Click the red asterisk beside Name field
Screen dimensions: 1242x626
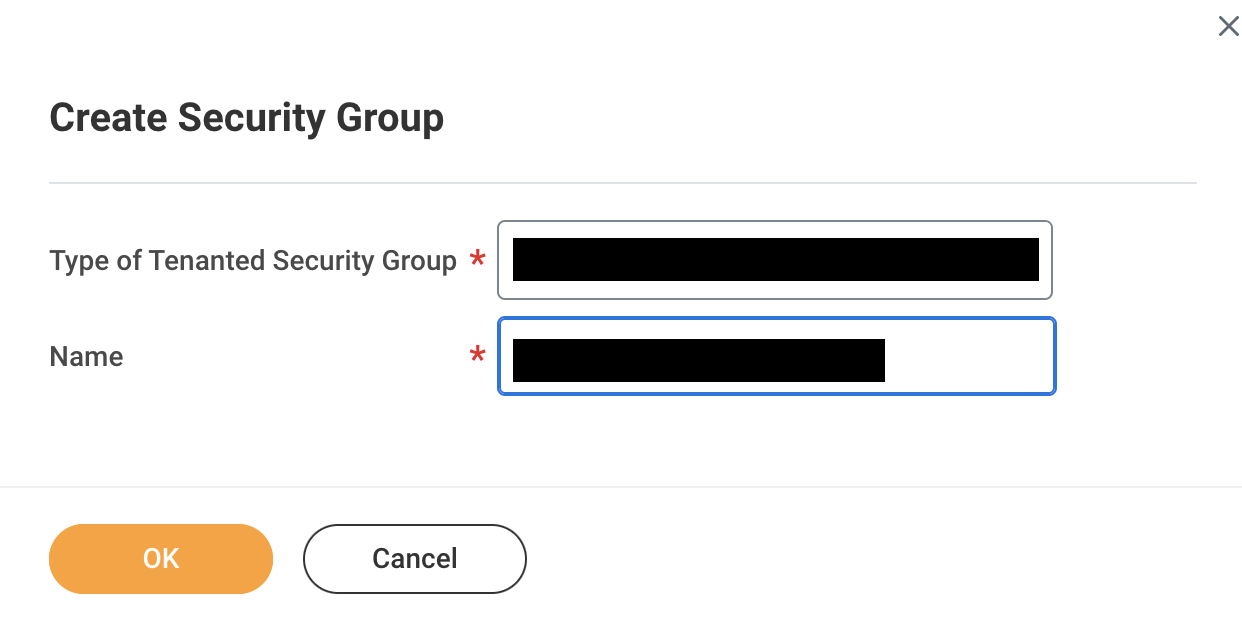pyautogui.click(x=478, y=357)
